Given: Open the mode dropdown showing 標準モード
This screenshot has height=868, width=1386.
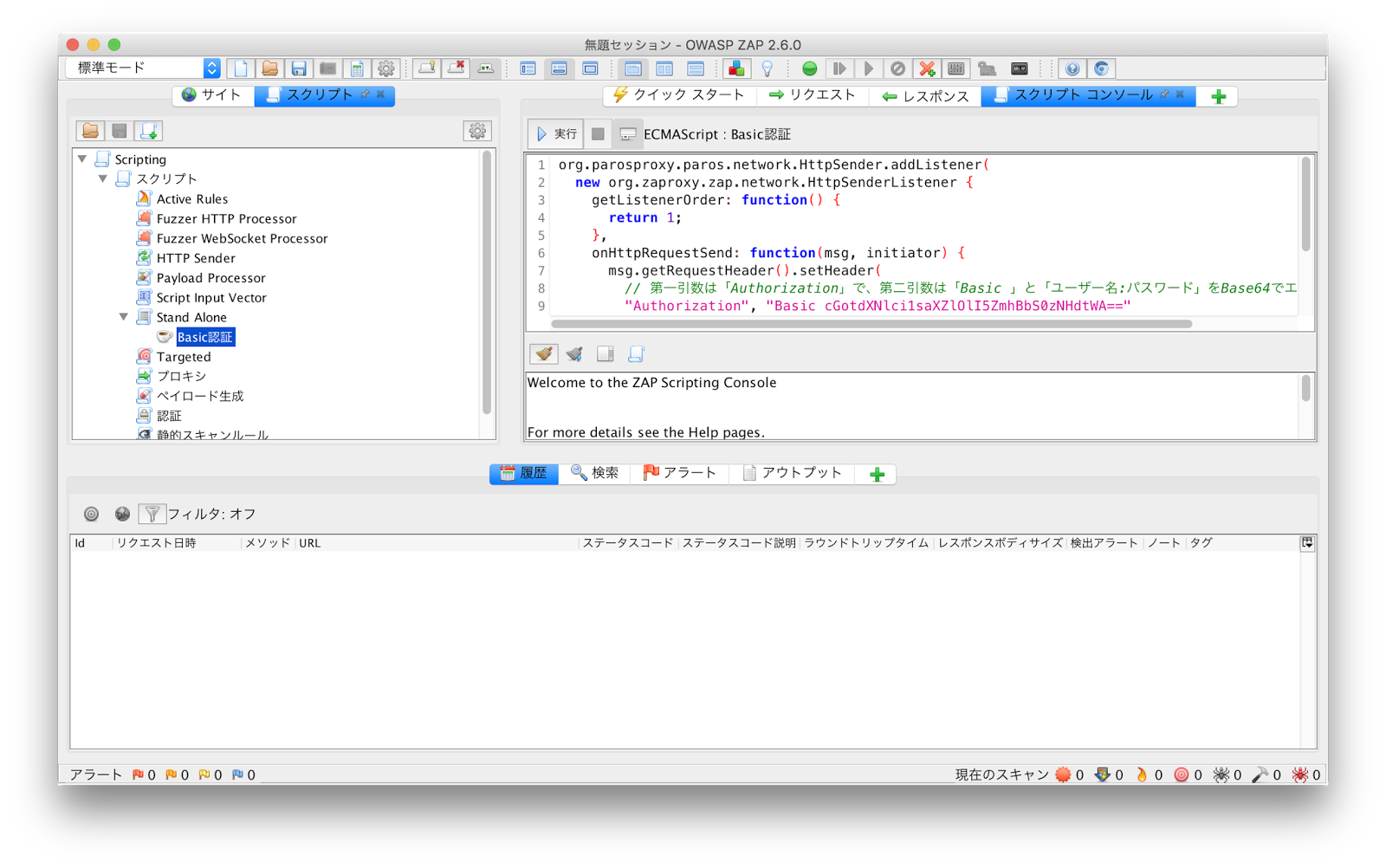Looking at the screenshot, I should (143, 68).
